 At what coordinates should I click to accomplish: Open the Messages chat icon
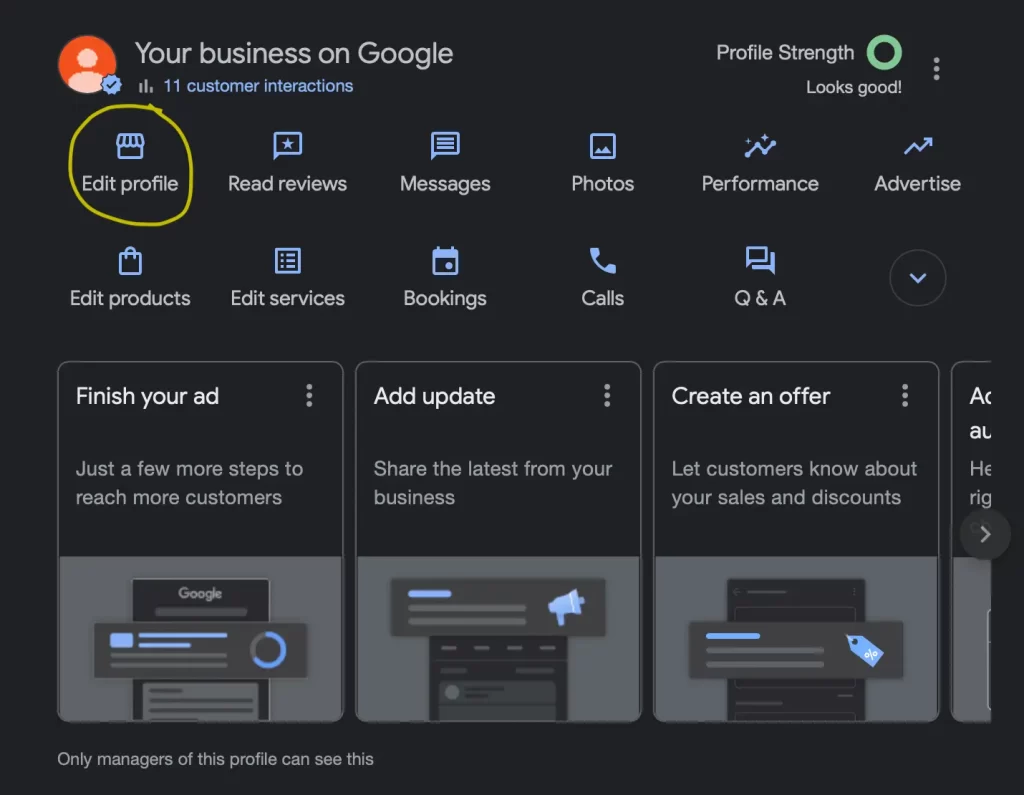click(x=445, y=146)
